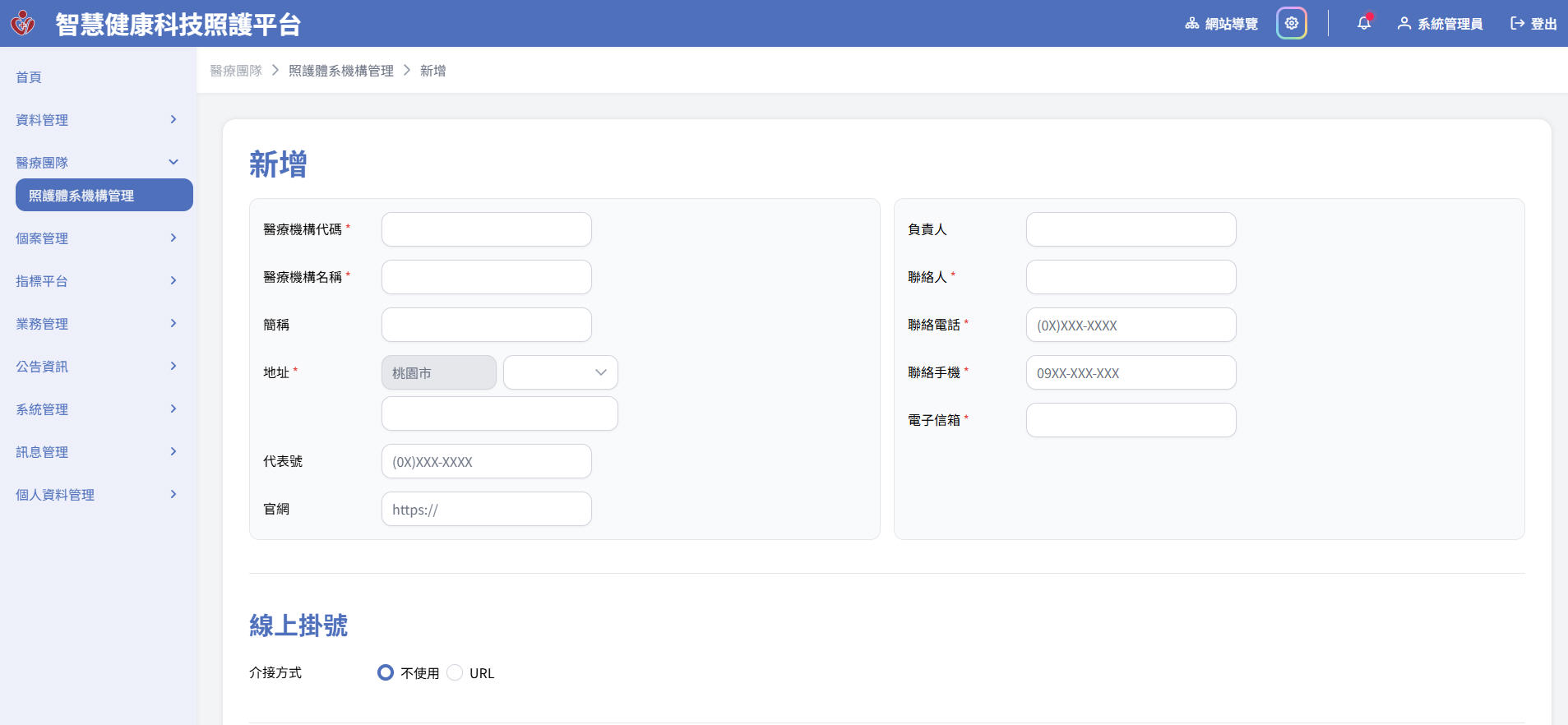Select 照護體系機構管理 sidebar item

[x=104, y=196]
